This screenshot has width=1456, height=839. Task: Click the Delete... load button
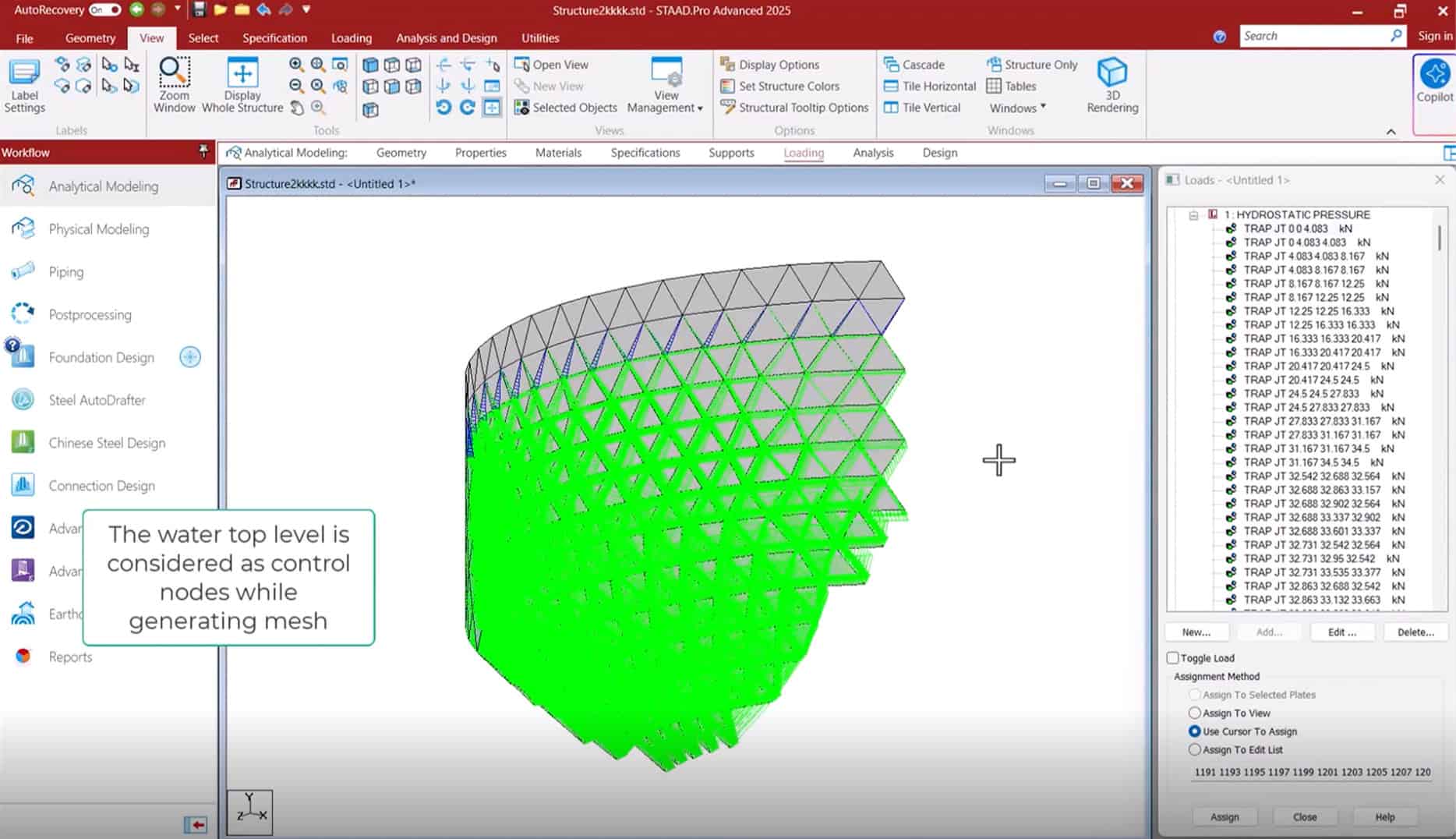[1415, 632]
